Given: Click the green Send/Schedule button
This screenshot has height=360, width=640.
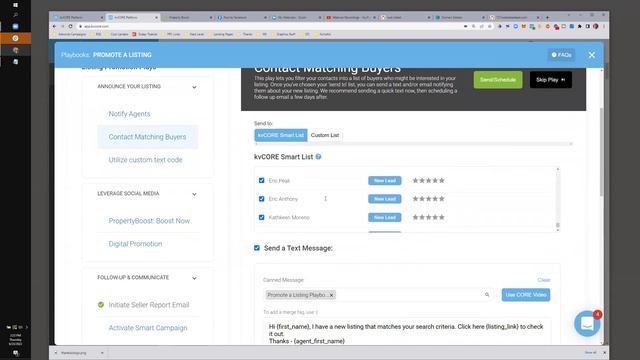Looking at the screenshot, I should [x=498, y=80].
